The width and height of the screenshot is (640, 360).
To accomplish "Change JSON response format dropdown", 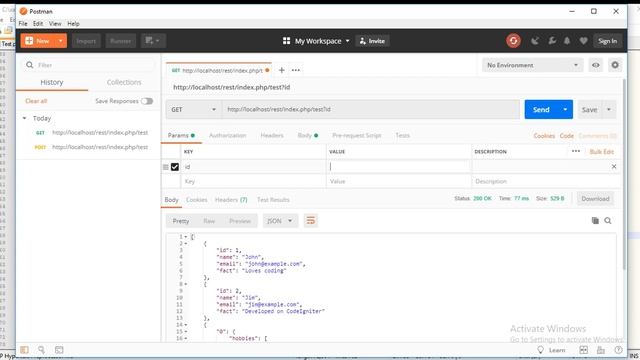I will point(280,221).
